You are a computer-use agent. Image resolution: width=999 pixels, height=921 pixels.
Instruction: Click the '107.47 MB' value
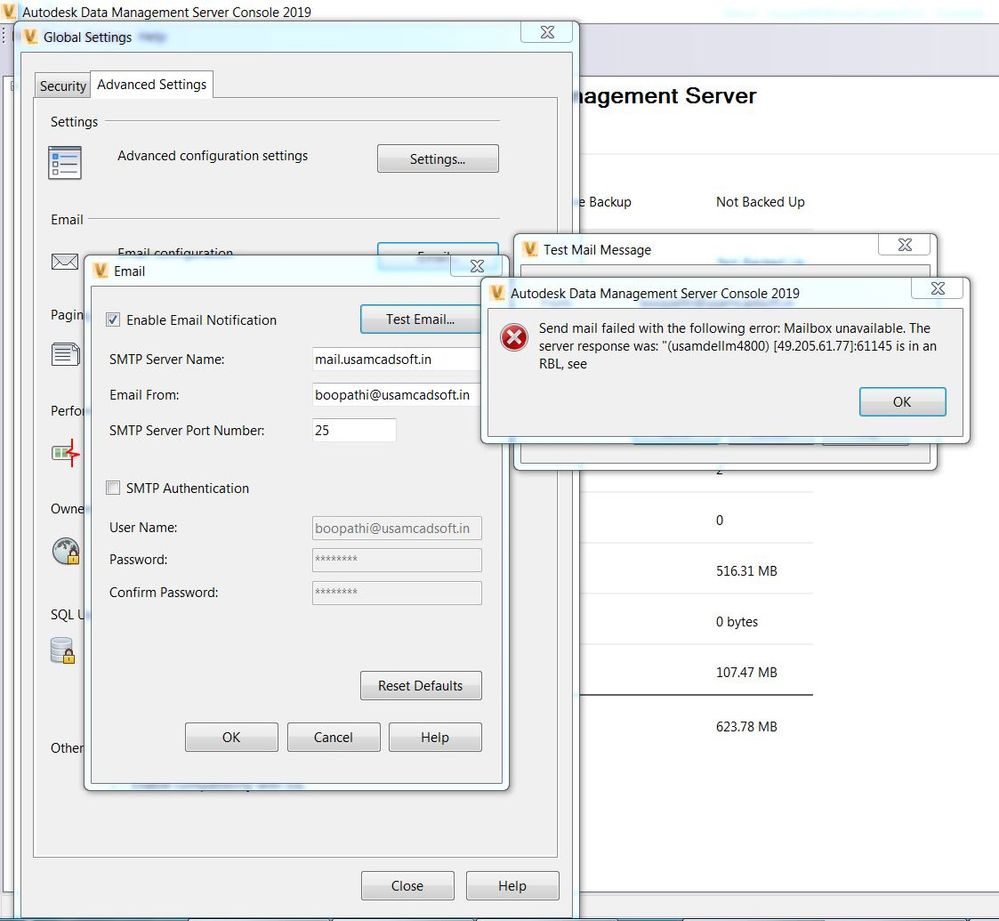747,672
